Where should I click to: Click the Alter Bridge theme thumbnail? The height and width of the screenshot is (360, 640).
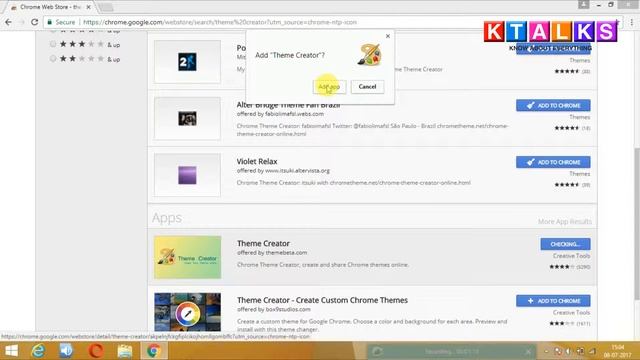[187, 118]
